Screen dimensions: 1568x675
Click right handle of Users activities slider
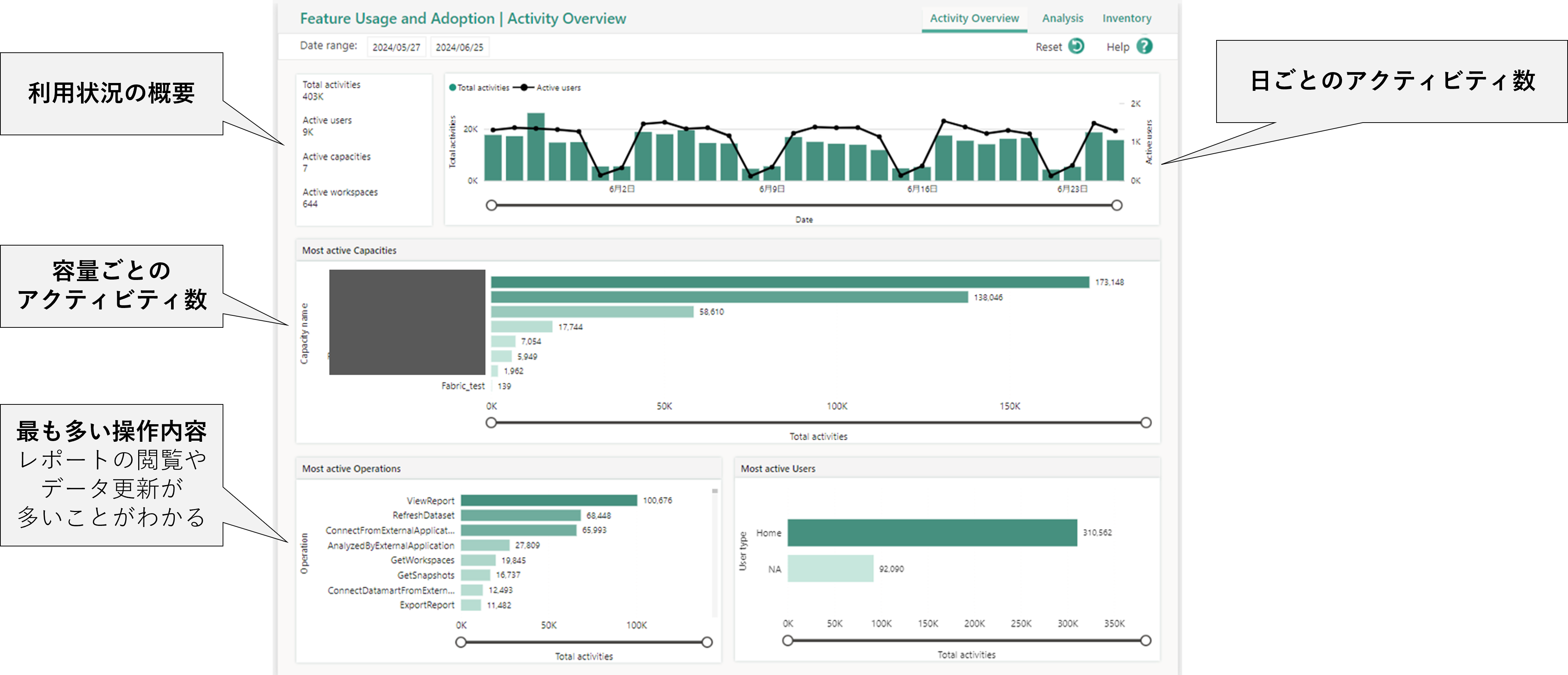(1146, 641)
